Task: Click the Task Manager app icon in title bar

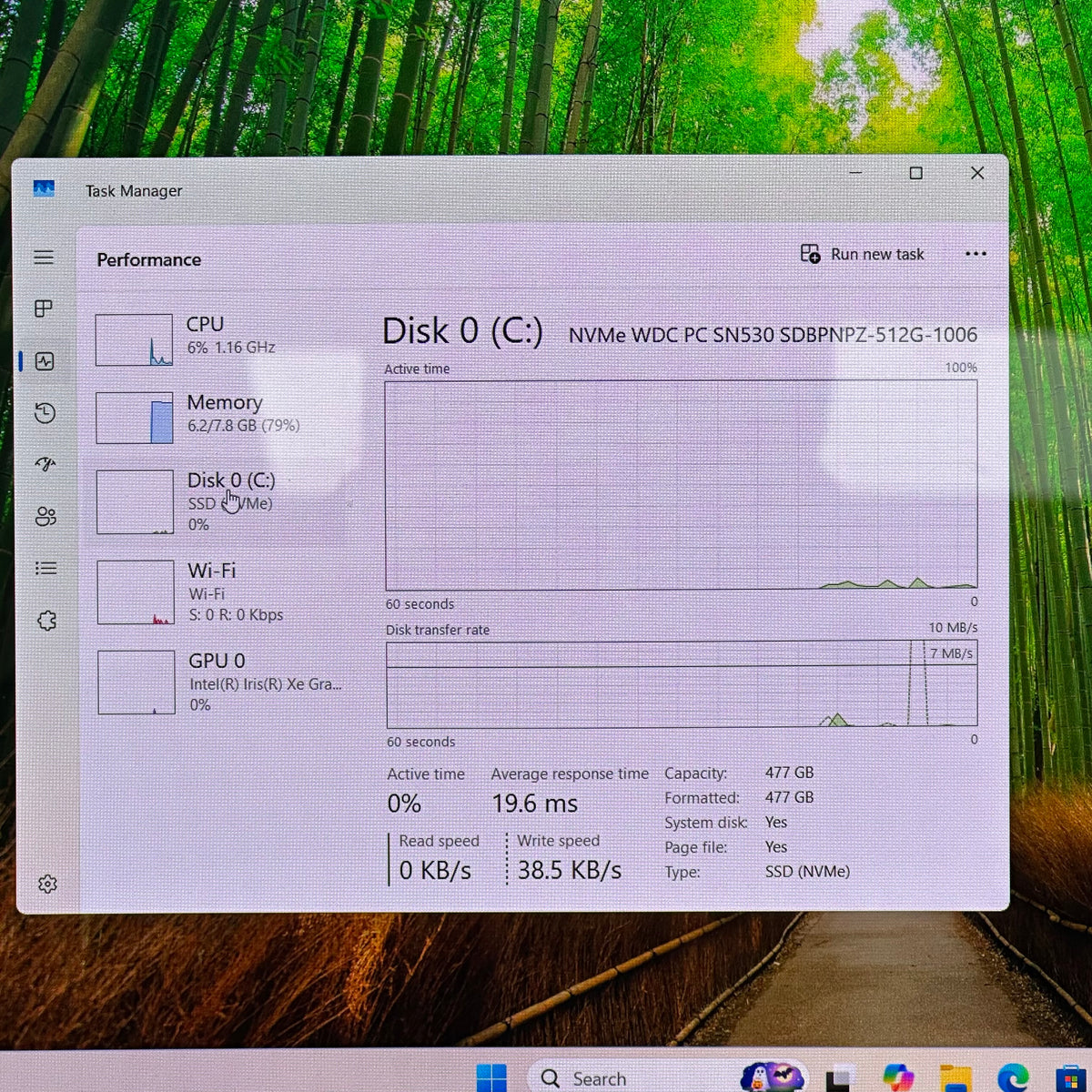Action: click(x=44, y=188)
